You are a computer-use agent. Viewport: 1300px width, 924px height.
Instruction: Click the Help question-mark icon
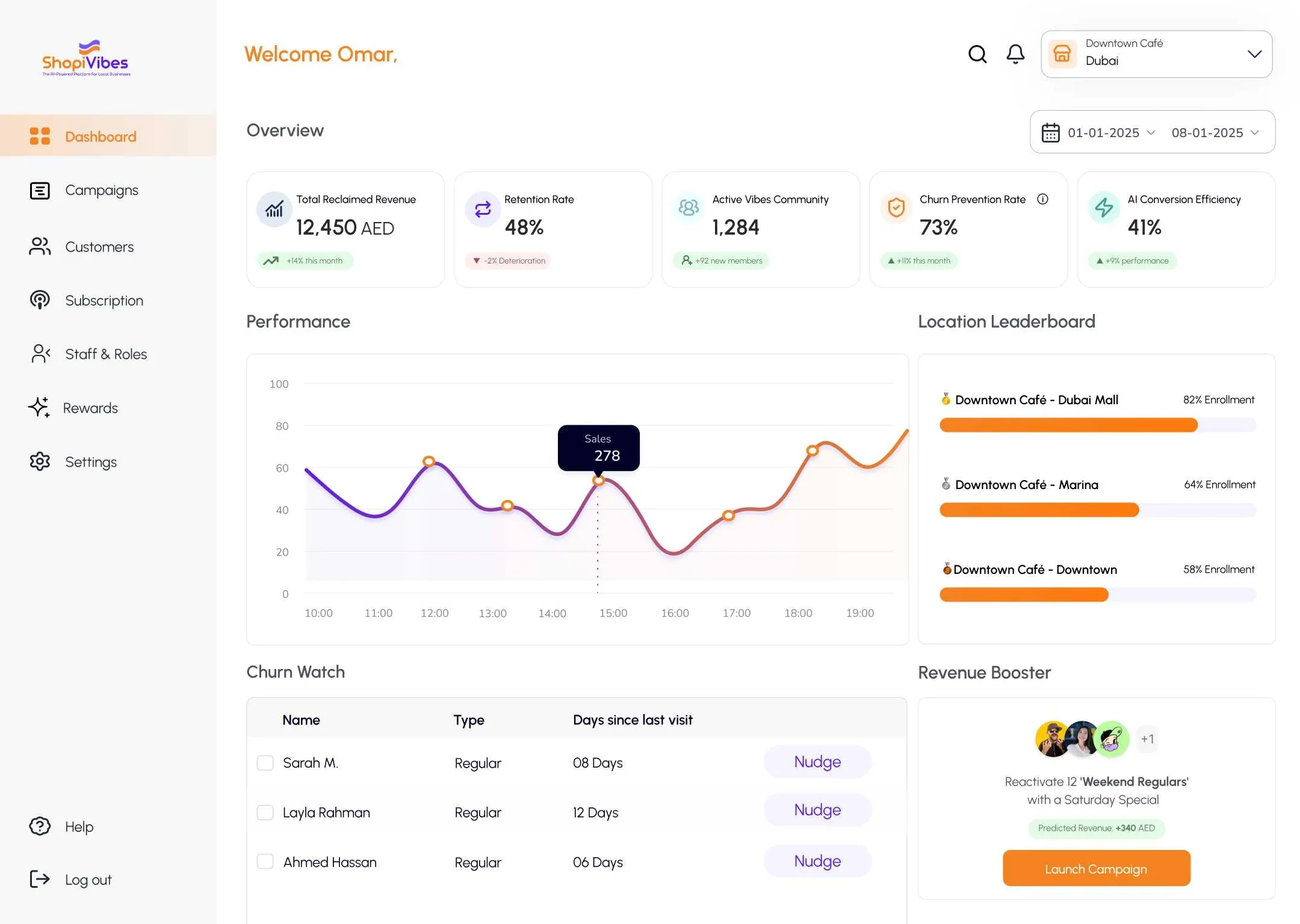point(40,826)
